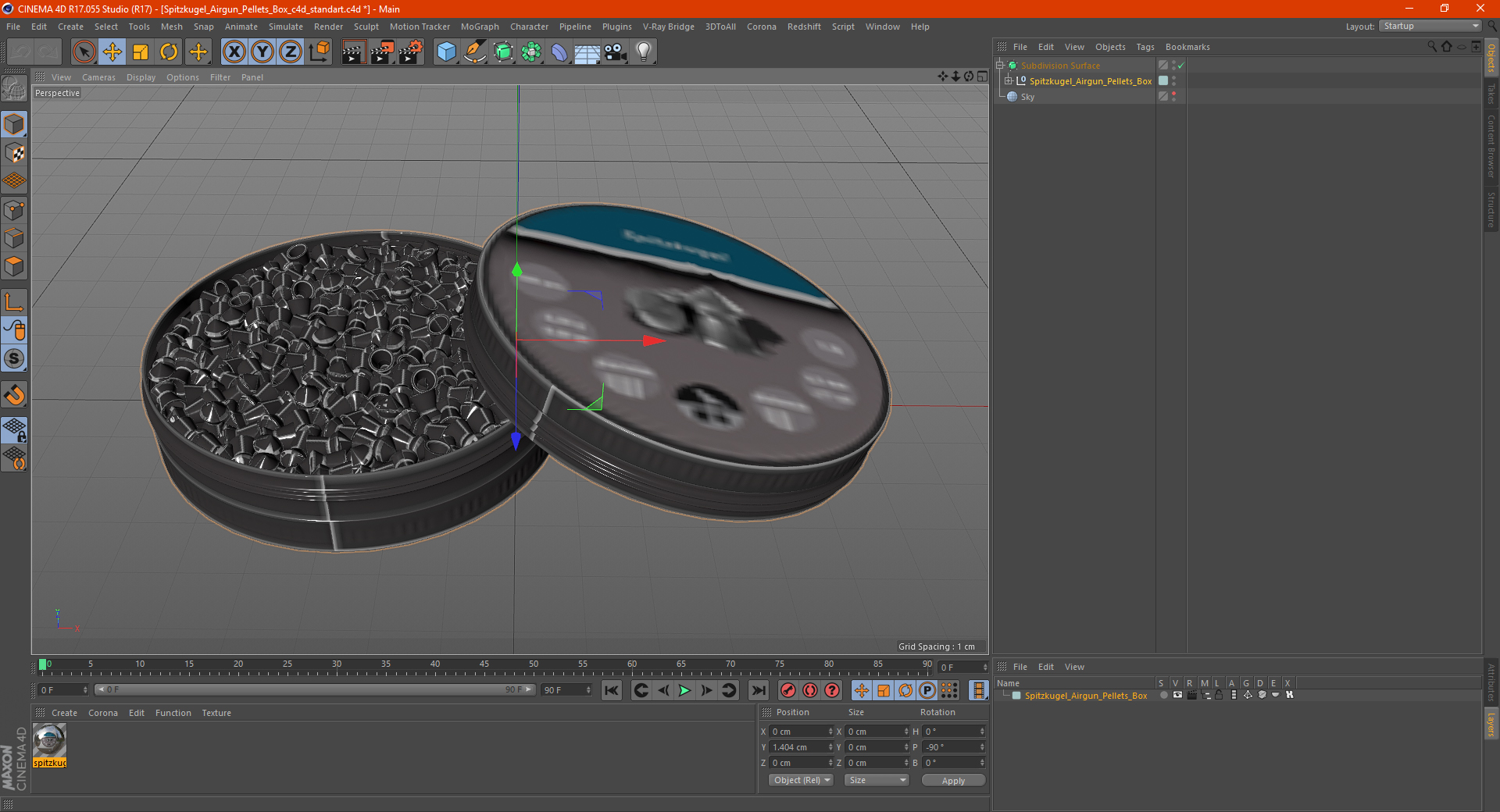1500x812 pixels.
Task: Switch to Texture mode
Action: (x=14, y=152)
